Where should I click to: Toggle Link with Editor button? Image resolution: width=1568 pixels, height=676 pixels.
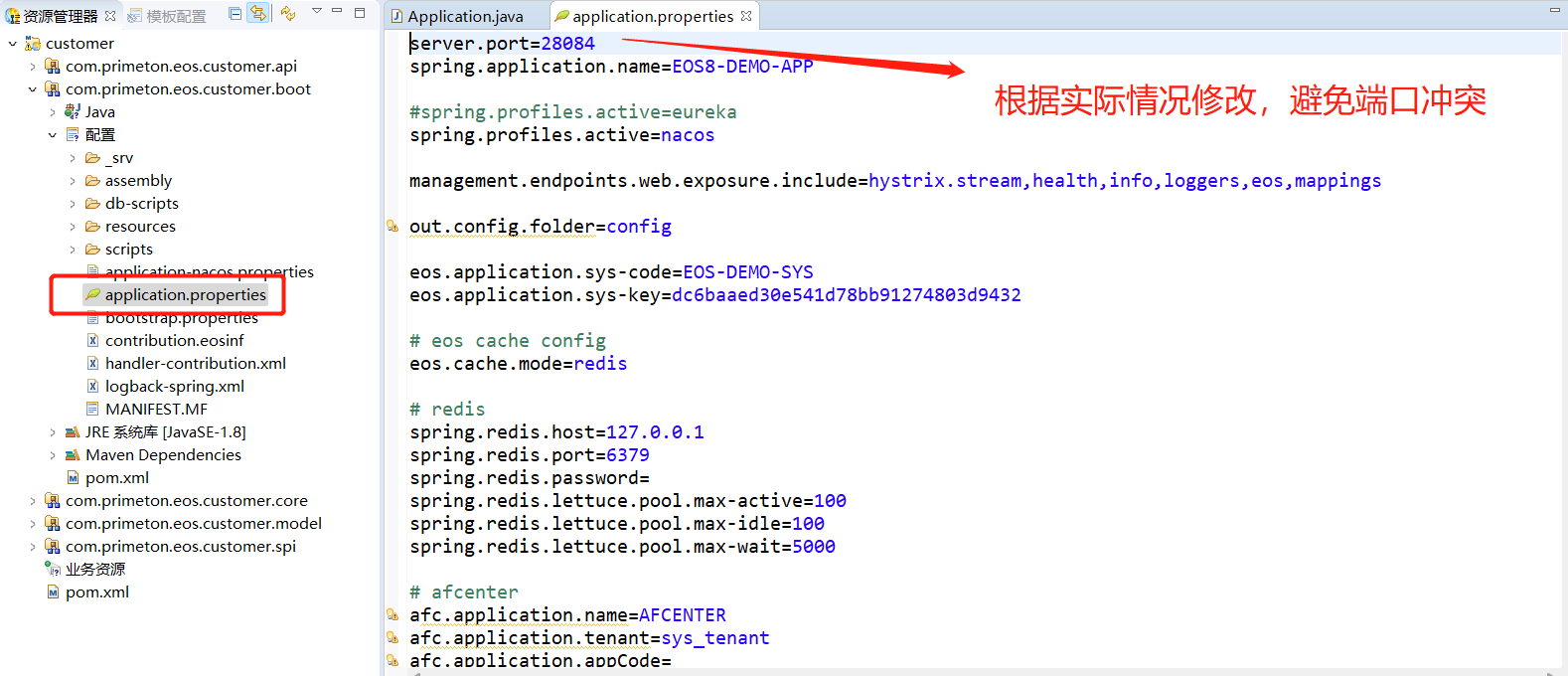[x=257, y=14]
